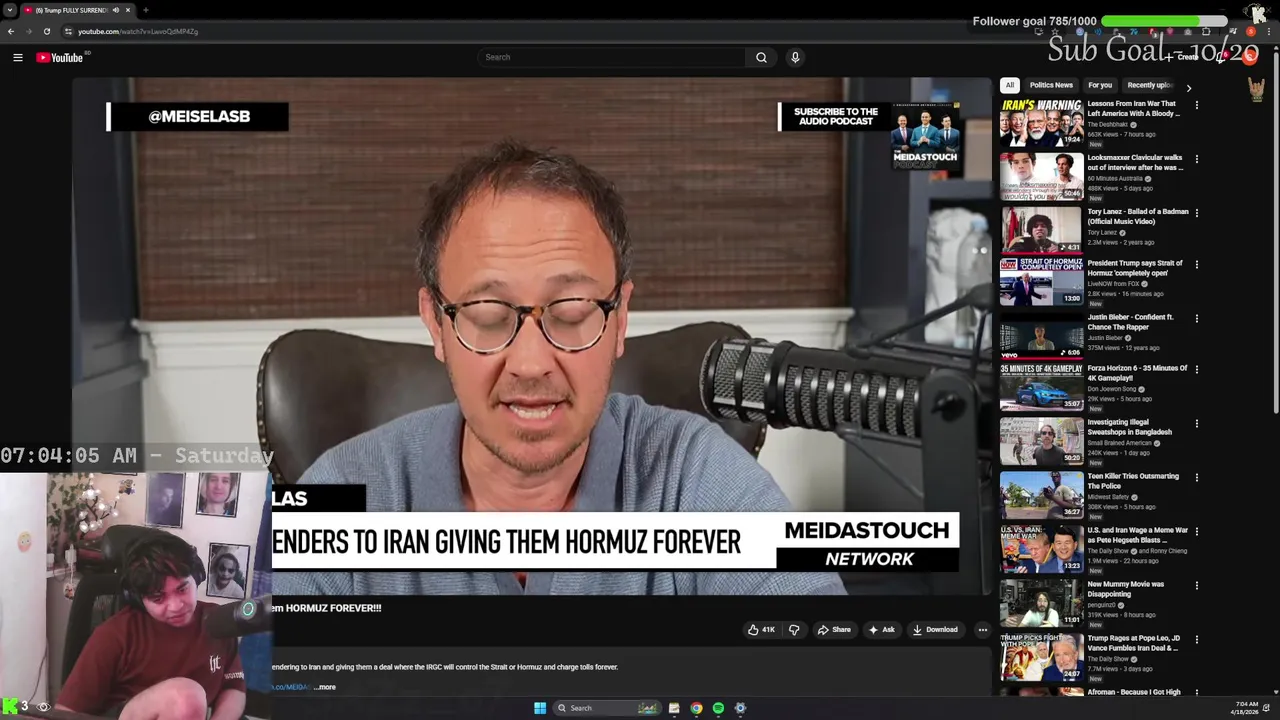Click the main video player area

point(531,336)
